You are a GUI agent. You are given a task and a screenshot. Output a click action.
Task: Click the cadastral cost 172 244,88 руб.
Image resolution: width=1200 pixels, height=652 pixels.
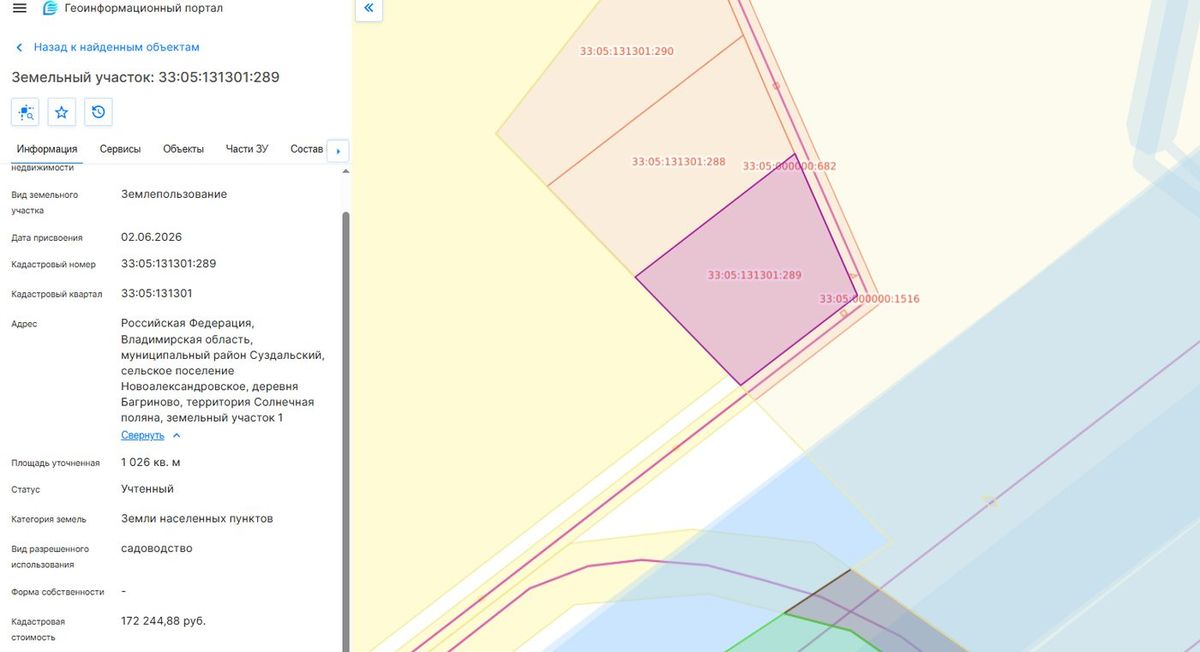point(164,621)
